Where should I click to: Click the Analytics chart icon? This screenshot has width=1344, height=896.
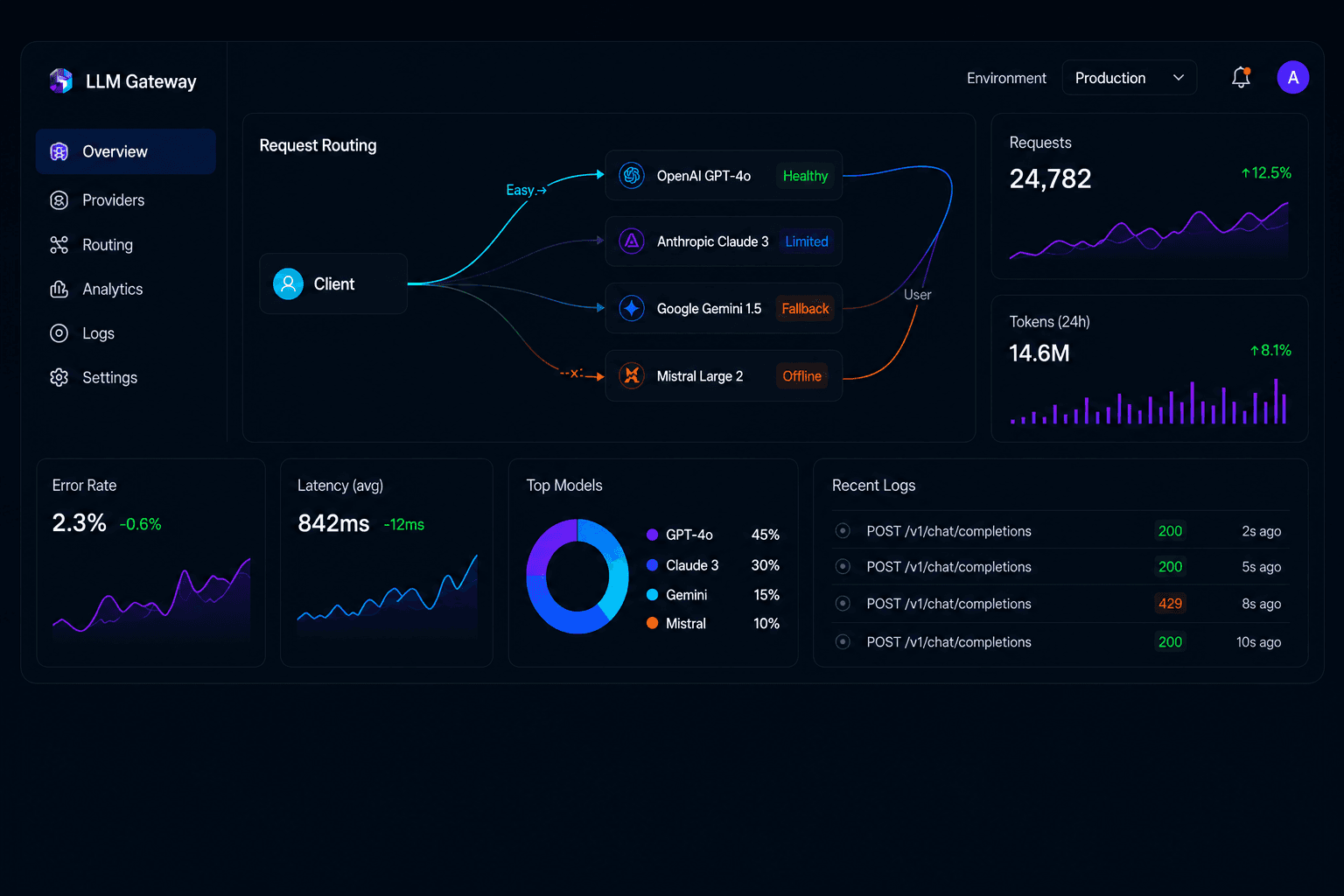(x=59, y=289)
